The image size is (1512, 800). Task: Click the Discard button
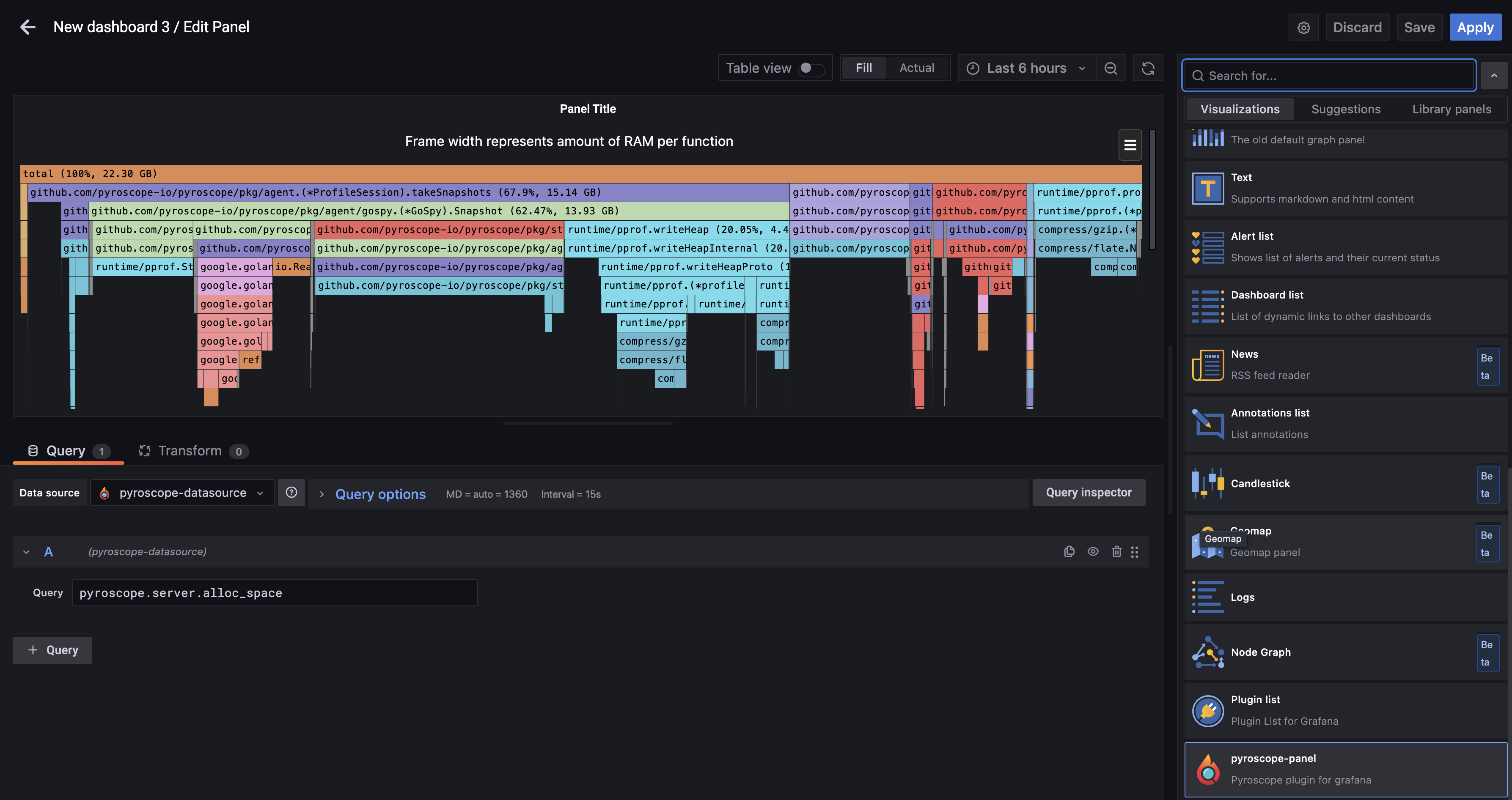pos(1357,27)
